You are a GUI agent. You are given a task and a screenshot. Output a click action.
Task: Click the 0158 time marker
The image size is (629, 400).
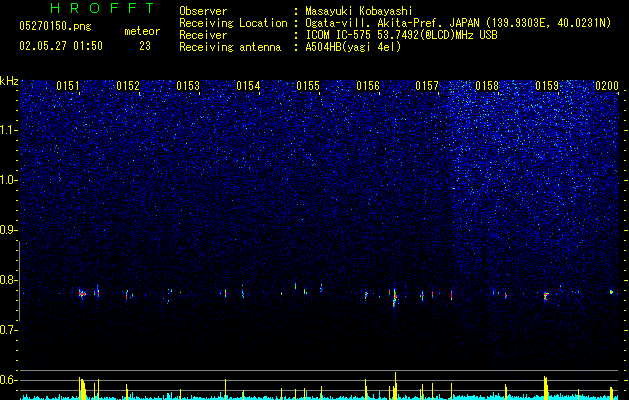click(x=487, y=86)
